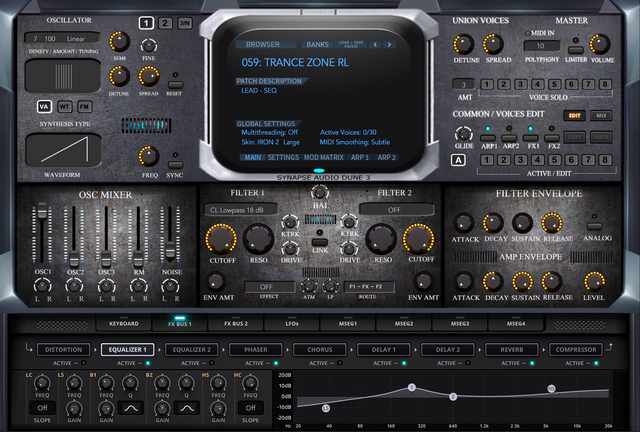Open Filter 2 type dropdown showing OFF

pyautogui.click(x=396, y=210)
